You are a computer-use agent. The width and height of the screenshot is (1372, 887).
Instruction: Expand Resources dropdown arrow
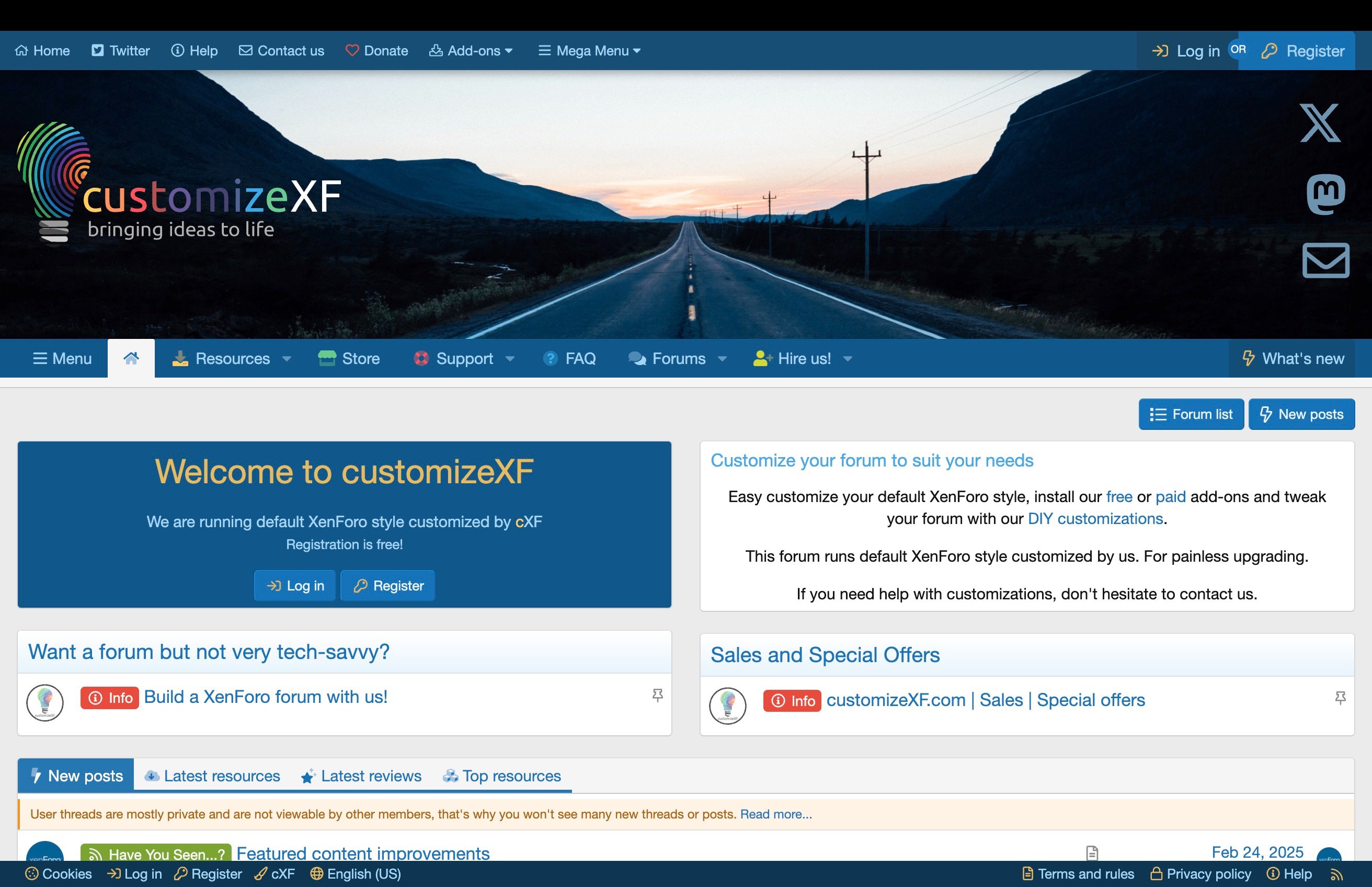click(287, 359)
